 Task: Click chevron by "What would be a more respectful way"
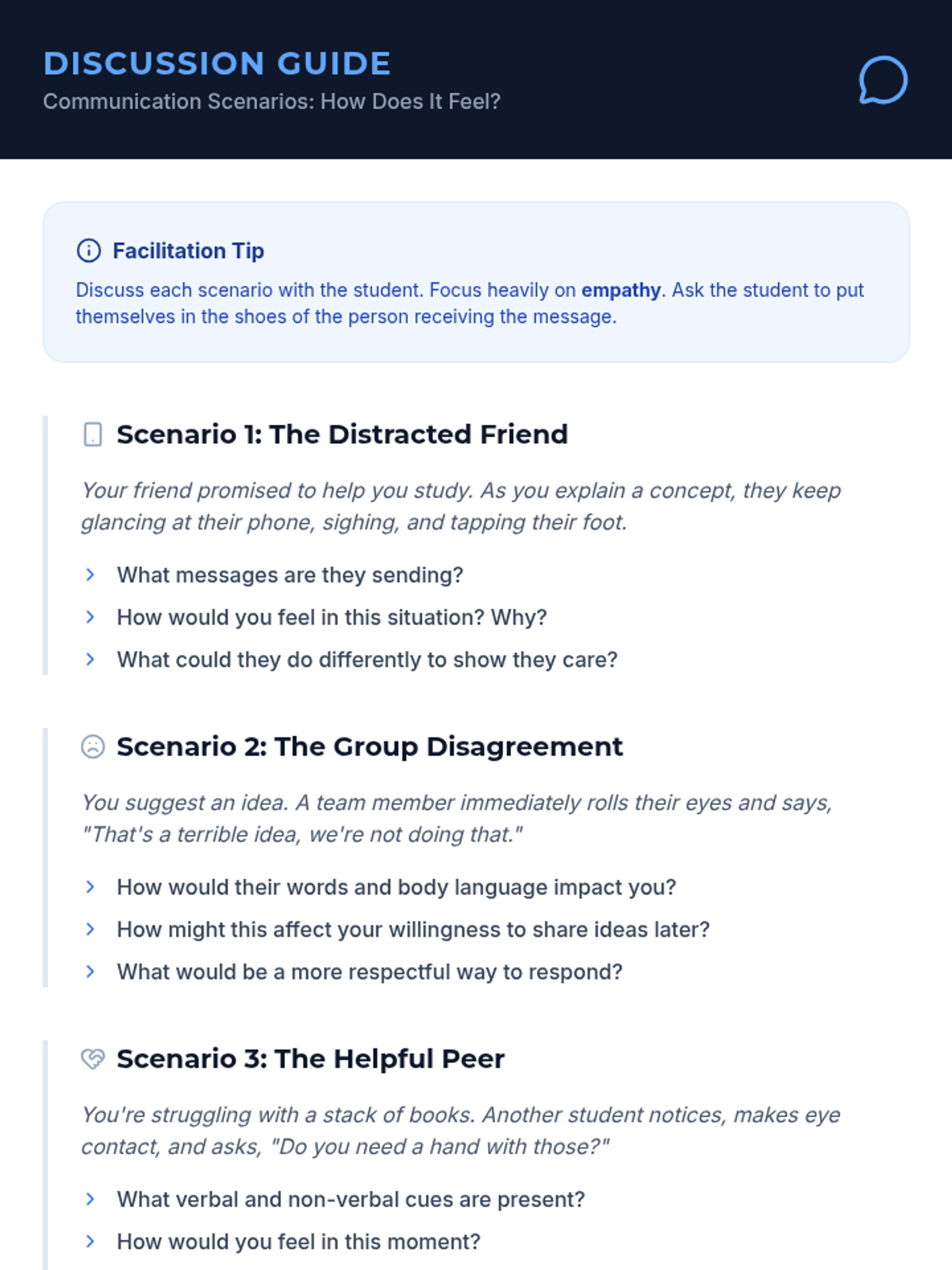click(90, 972)
